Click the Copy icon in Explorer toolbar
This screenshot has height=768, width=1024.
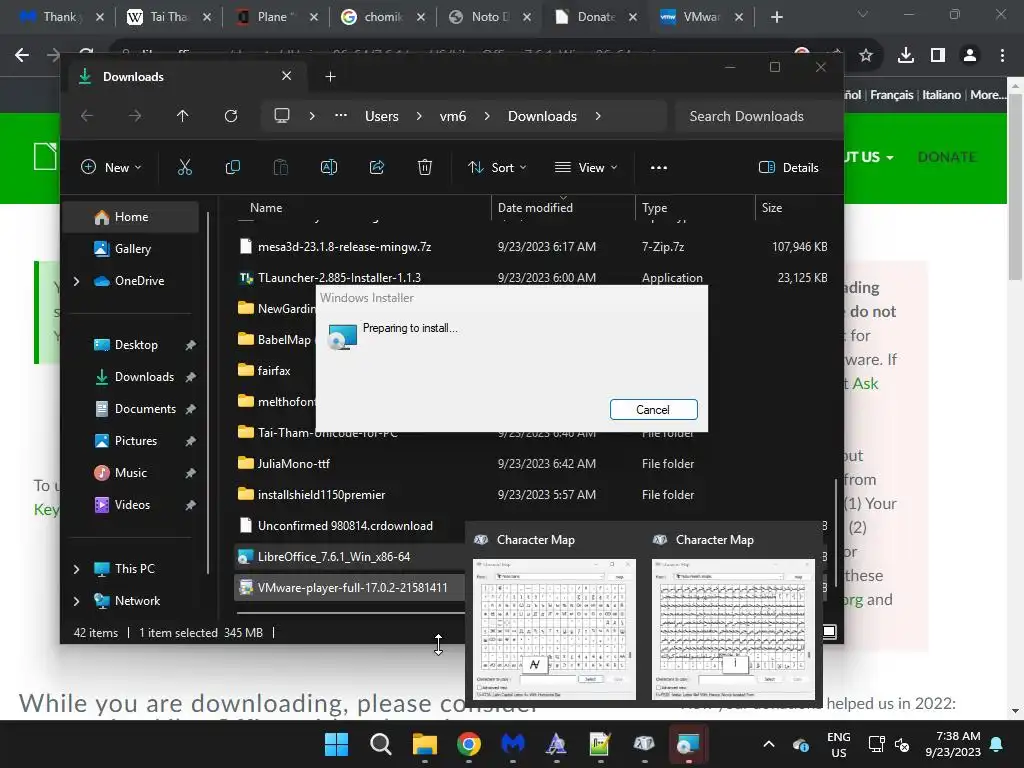pos(232,168)
